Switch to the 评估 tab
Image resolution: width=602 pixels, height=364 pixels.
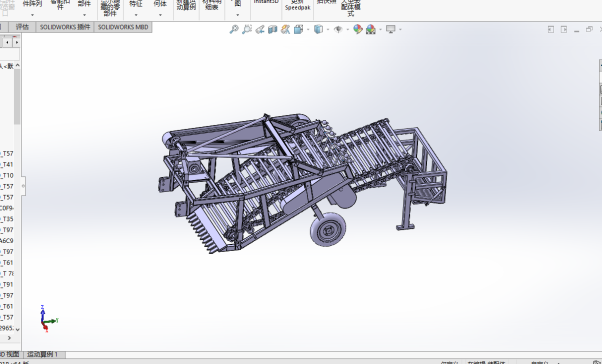pos(22,27)
